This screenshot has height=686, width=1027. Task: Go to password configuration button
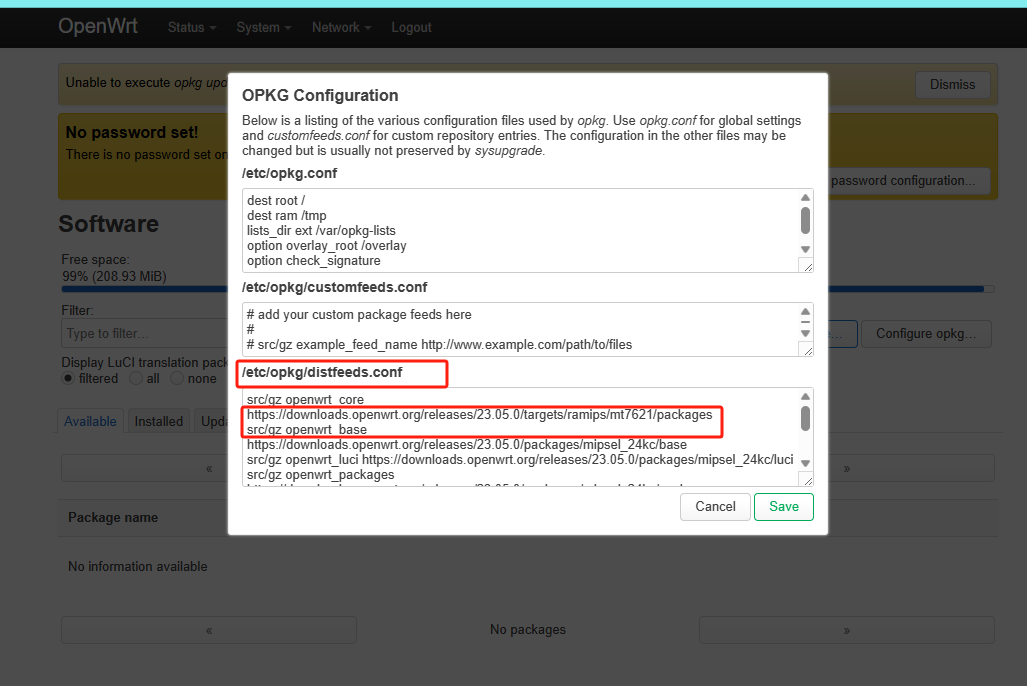[909, 181]
